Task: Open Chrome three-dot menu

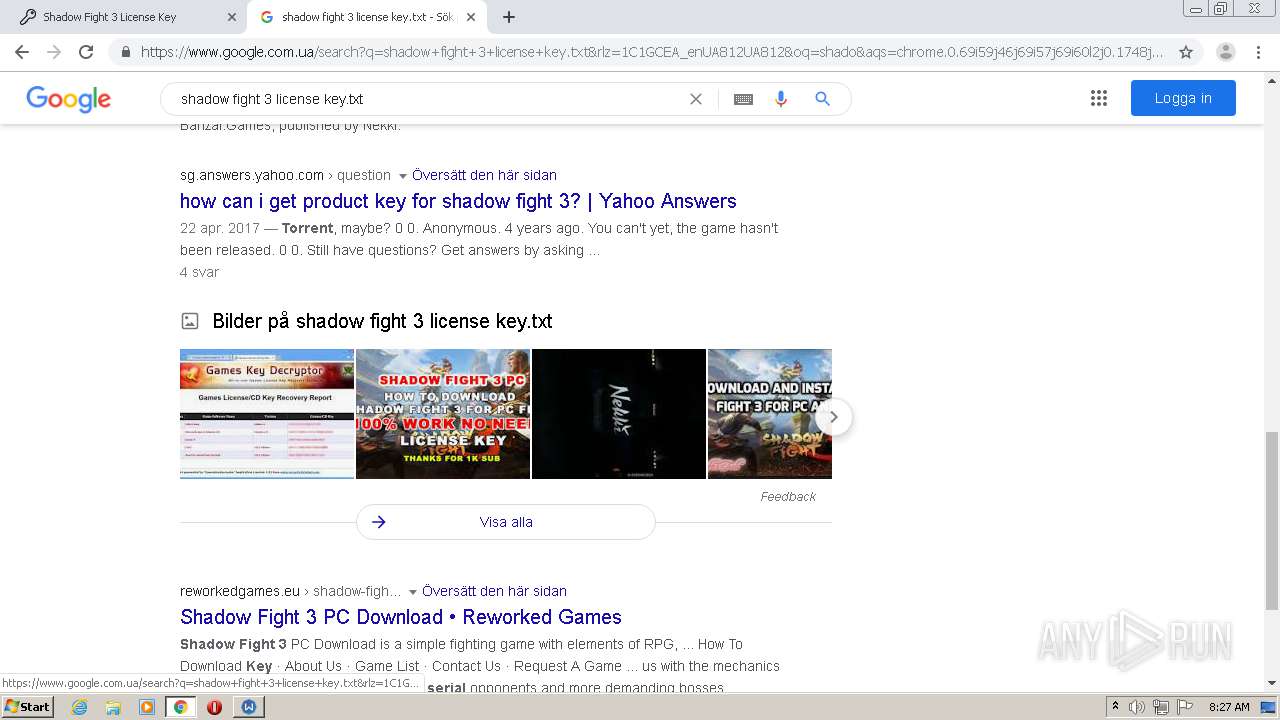Action: [x=1258, y=52]
